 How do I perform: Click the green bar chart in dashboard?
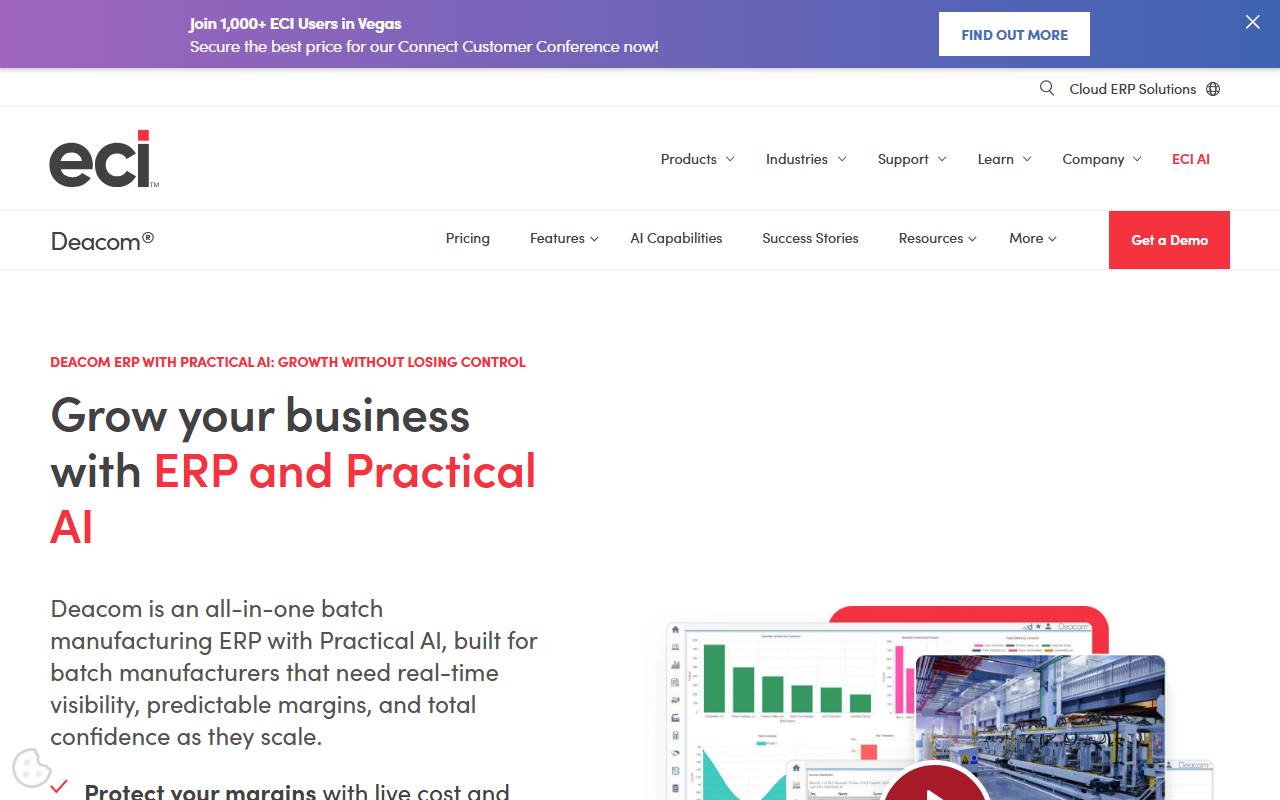(x=788, y=680)
